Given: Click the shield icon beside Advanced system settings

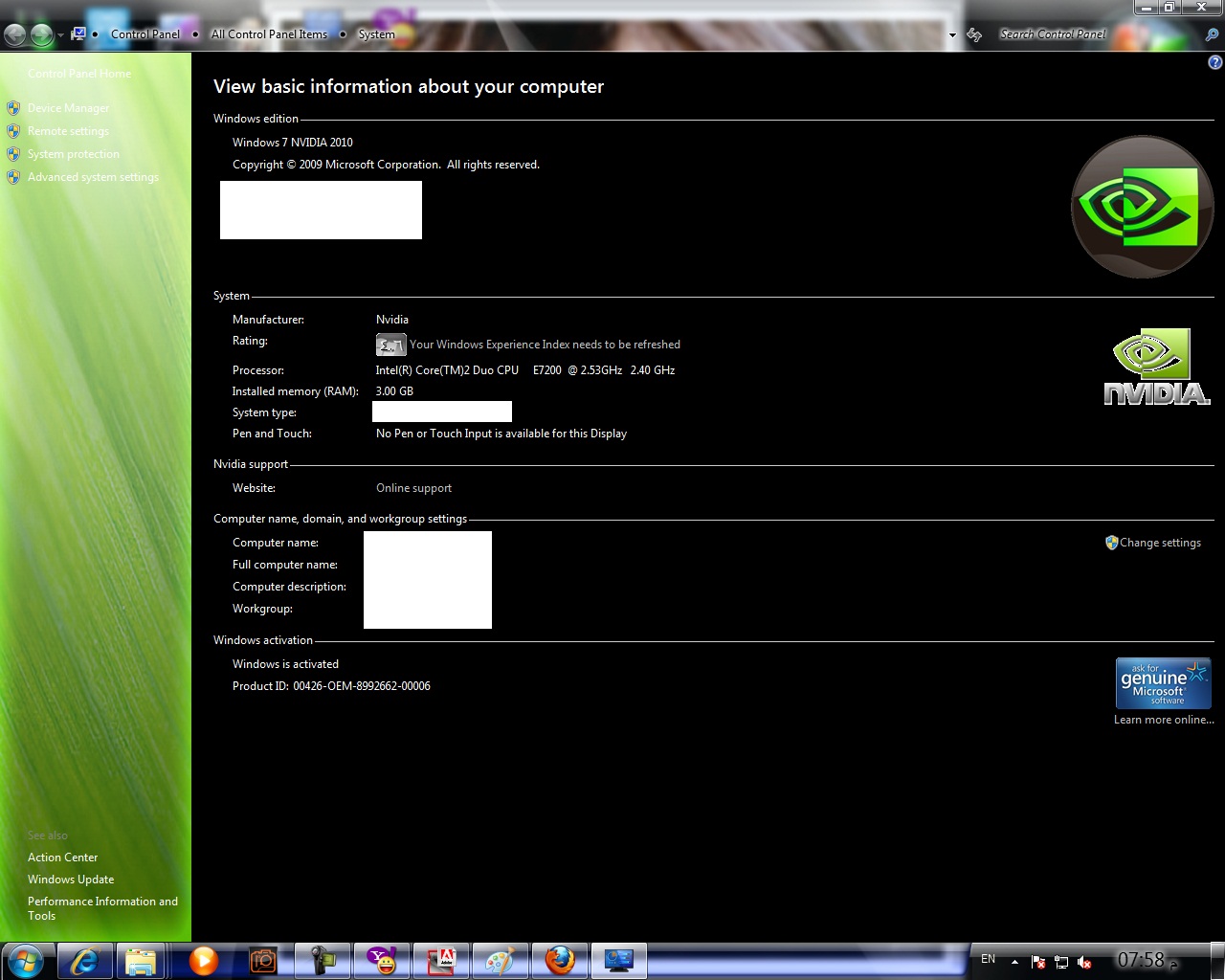Looking at the screenshot, I should tap(13, 177).
